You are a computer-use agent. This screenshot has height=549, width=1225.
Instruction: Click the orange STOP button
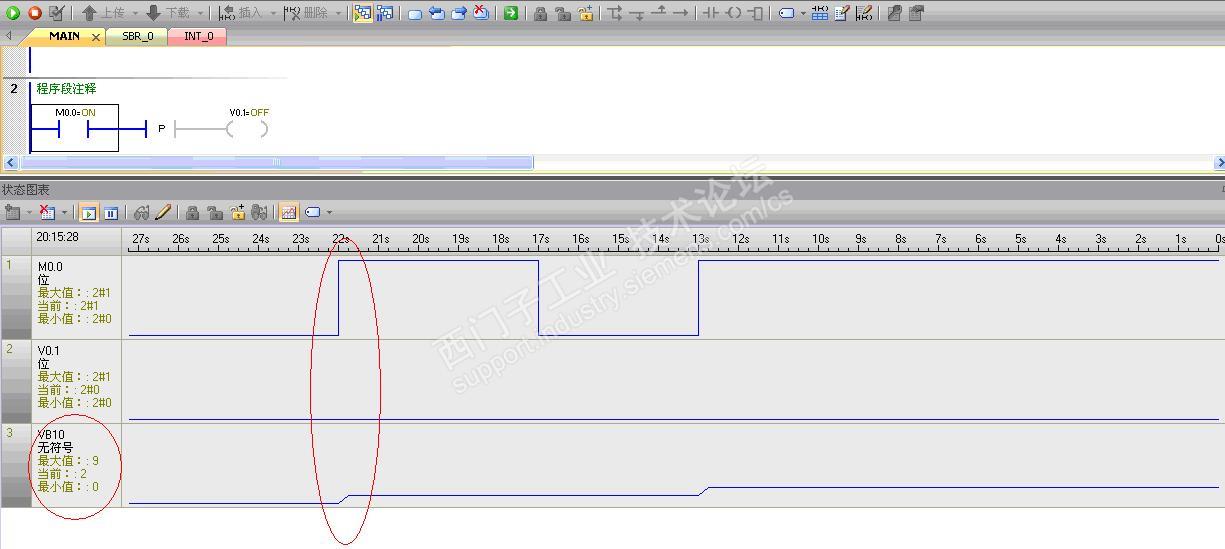tap(35, 13)
